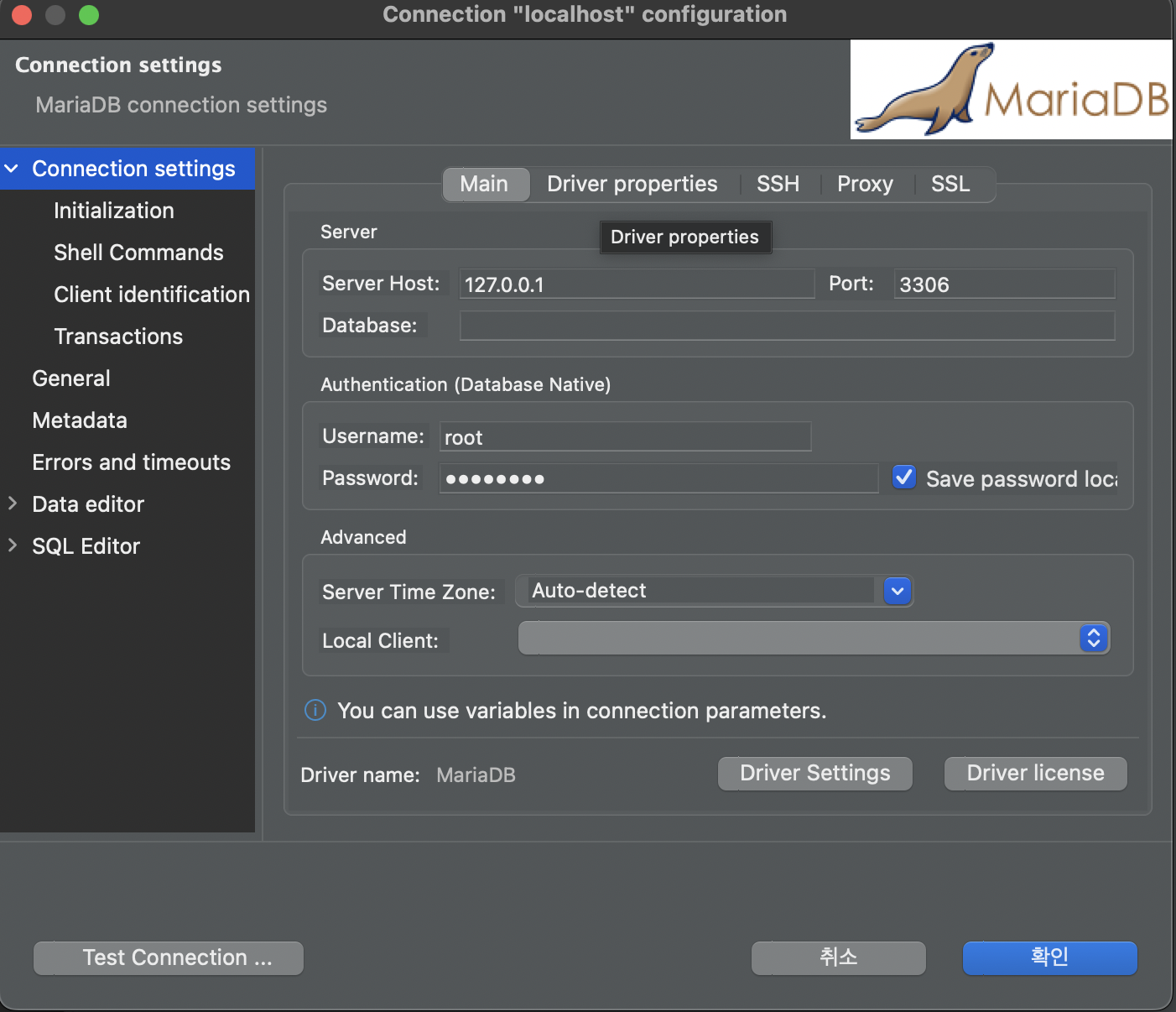Screen dimensions: 1176x1012
Task: Click the MariaDB seal logo
Action: (x=1011, y=90)
